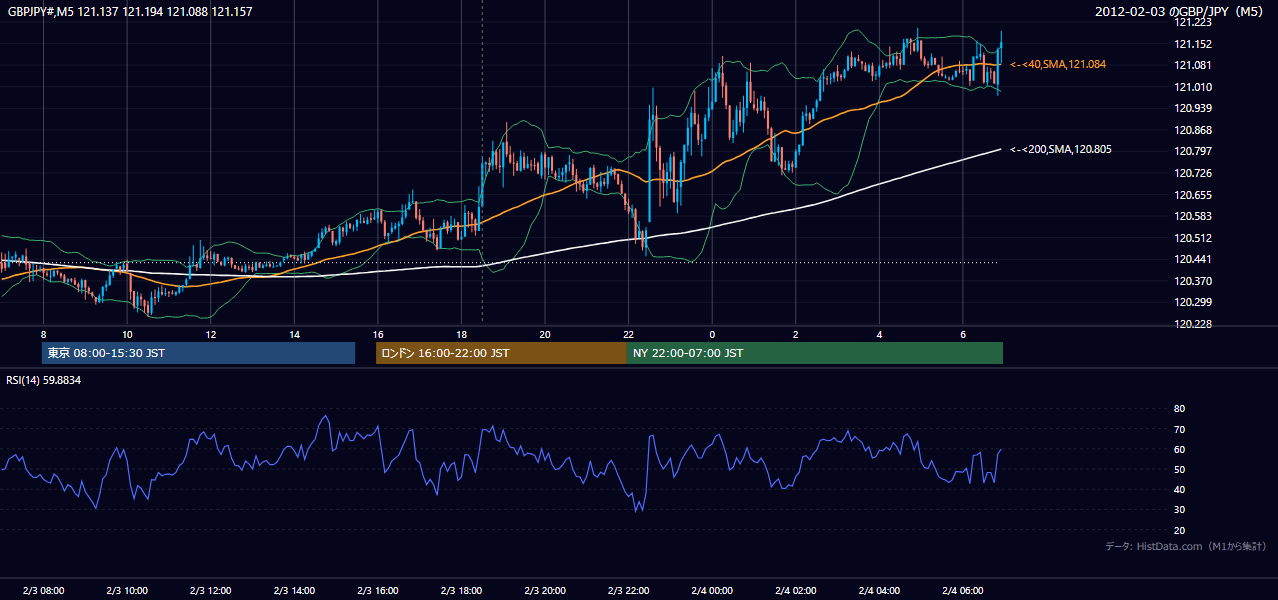Click the bottom time label 2/4 06:00
Image resolution: width=1278 pixels, height=600 pixels.
tap(963, 590)
